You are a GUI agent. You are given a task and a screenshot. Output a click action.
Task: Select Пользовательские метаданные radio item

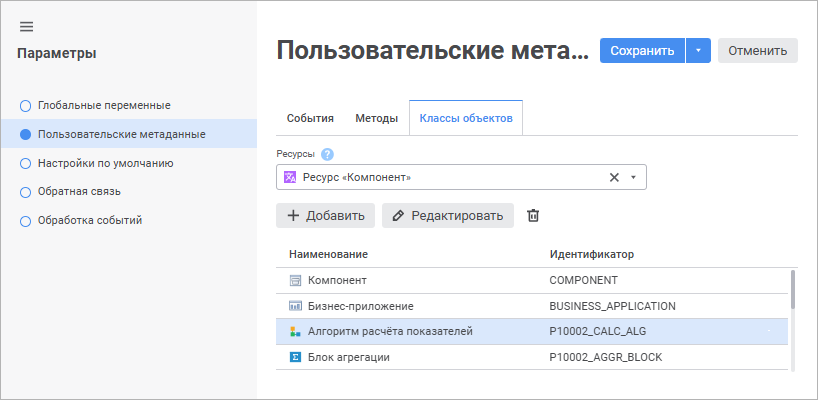(25, 135)
